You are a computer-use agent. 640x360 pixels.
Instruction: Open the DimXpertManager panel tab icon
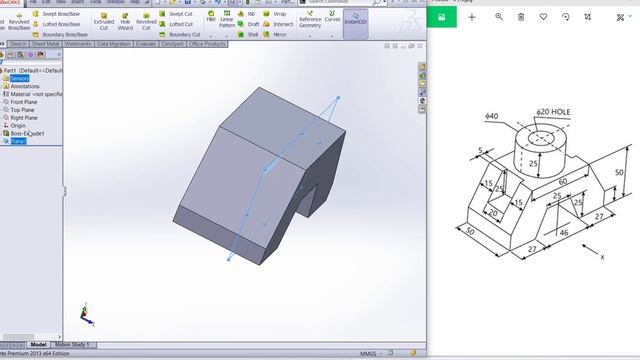30,55
